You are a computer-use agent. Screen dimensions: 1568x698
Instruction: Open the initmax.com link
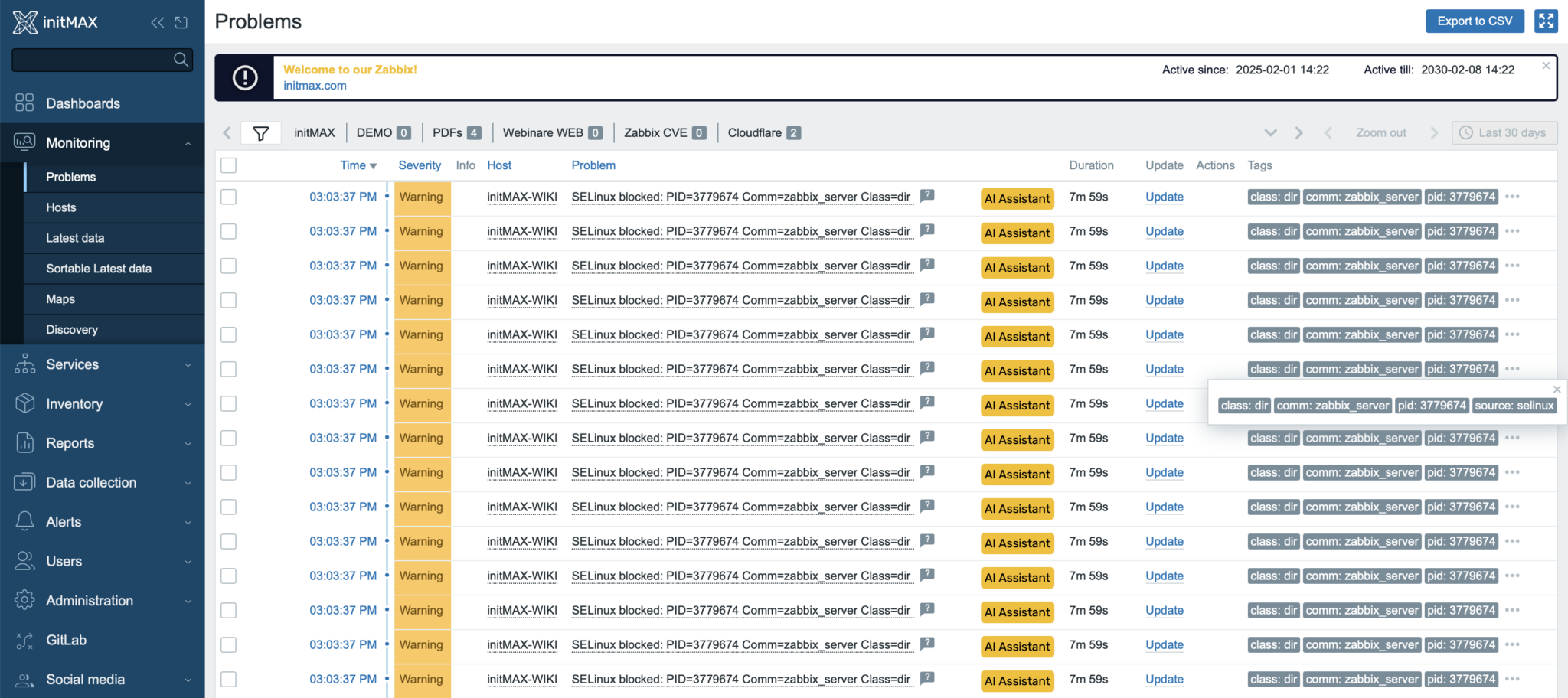[314, 86]
